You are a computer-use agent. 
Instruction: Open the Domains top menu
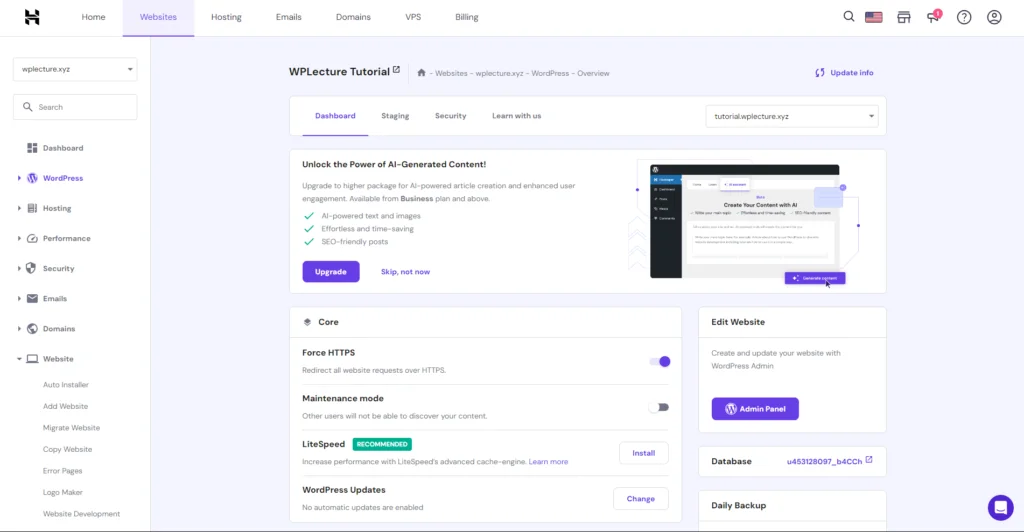pyautogui.click(x=353, y=17)
